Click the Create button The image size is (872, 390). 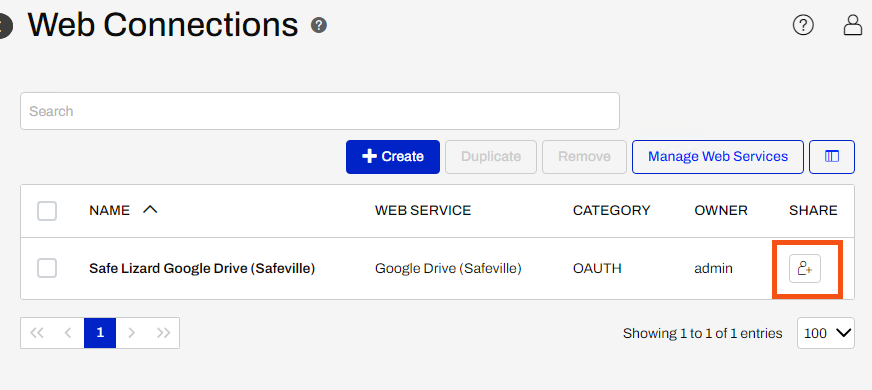(393, 157)
